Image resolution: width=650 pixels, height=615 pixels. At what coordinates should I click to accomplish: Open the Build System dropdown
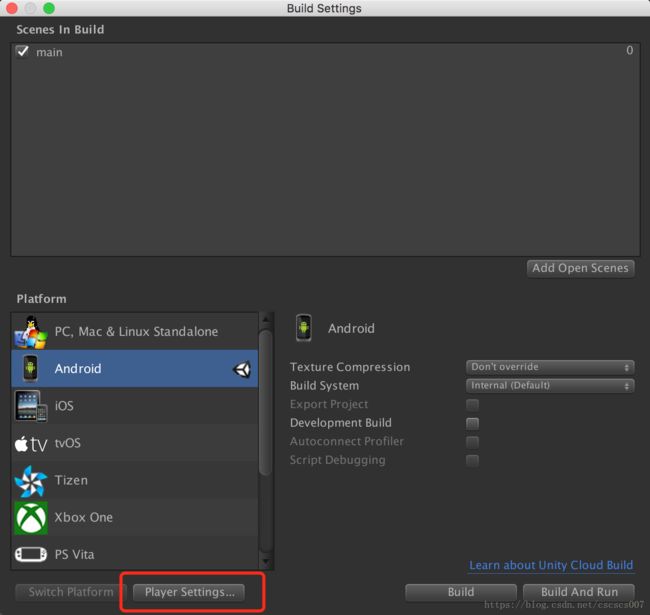[550, 386]
